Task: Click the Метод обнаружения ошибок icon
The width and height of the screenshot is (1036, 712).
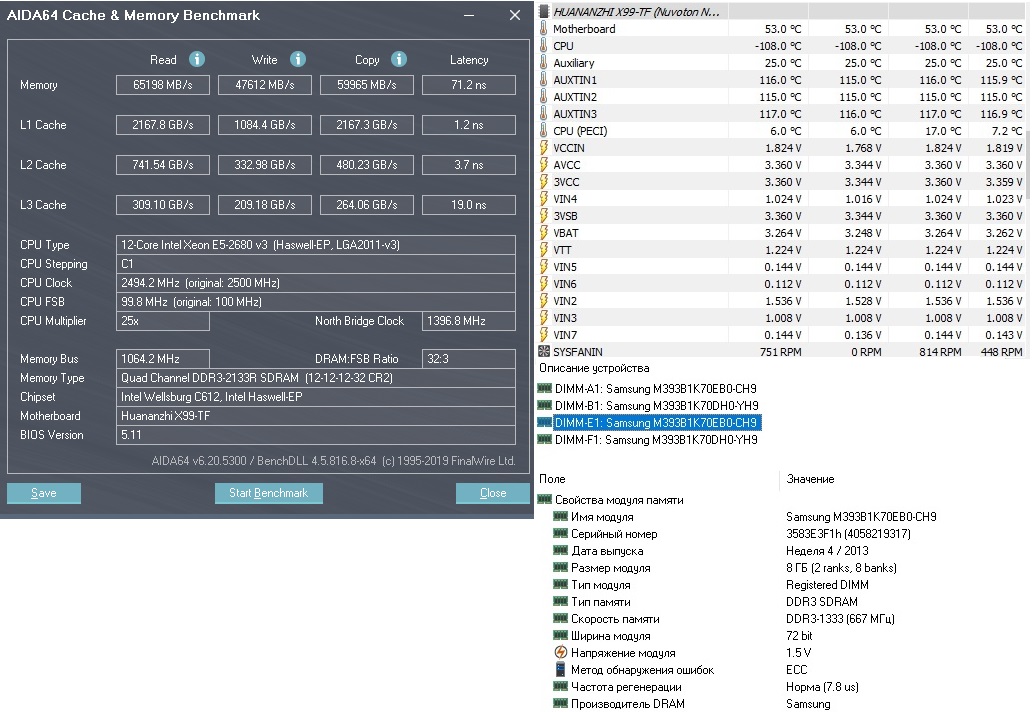Action: (560, 669)
